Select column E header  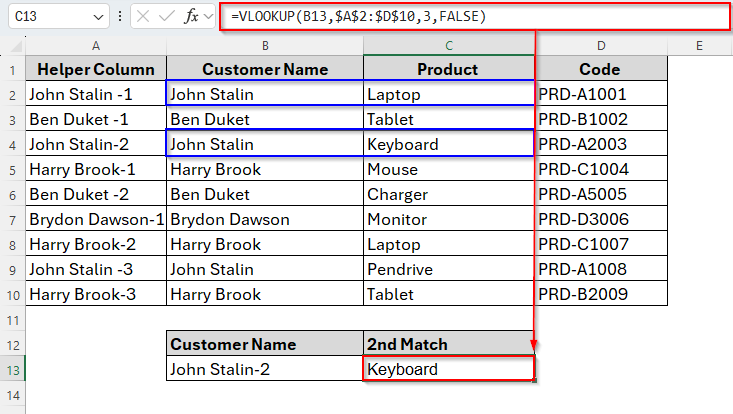(x=698, y=46)
